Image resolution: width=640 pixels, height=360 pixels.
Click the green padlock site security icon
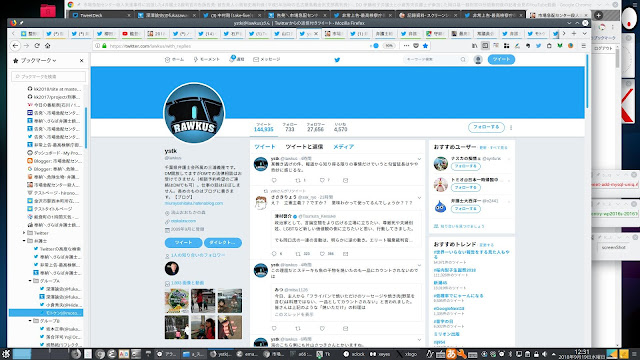pos(104,46)
